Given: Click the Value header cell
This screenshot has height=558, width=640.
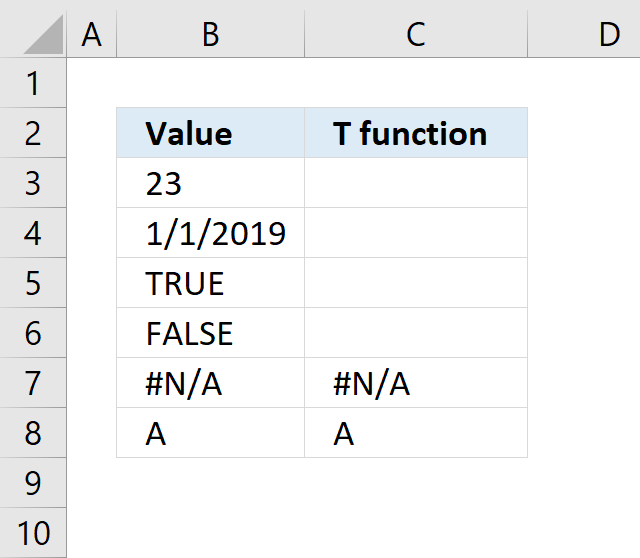Looking at the screenshot, I should pyautogui.click(x=211, y=133).
